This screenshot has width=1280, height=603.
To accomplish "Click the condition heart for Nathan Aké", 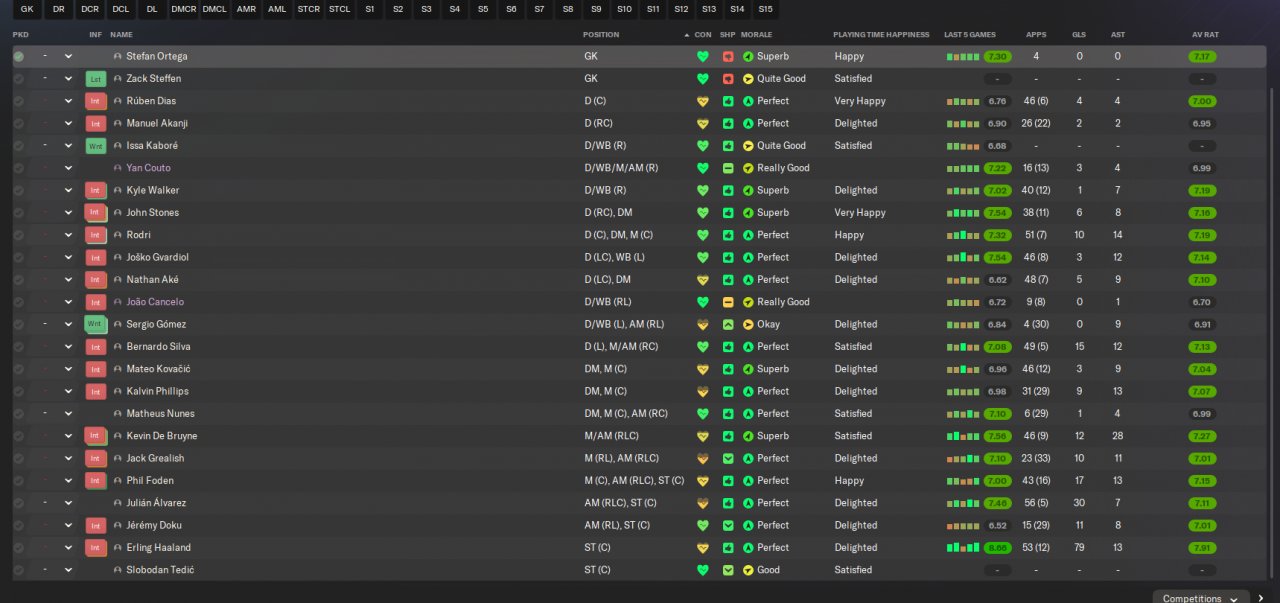I will [703, 280].
